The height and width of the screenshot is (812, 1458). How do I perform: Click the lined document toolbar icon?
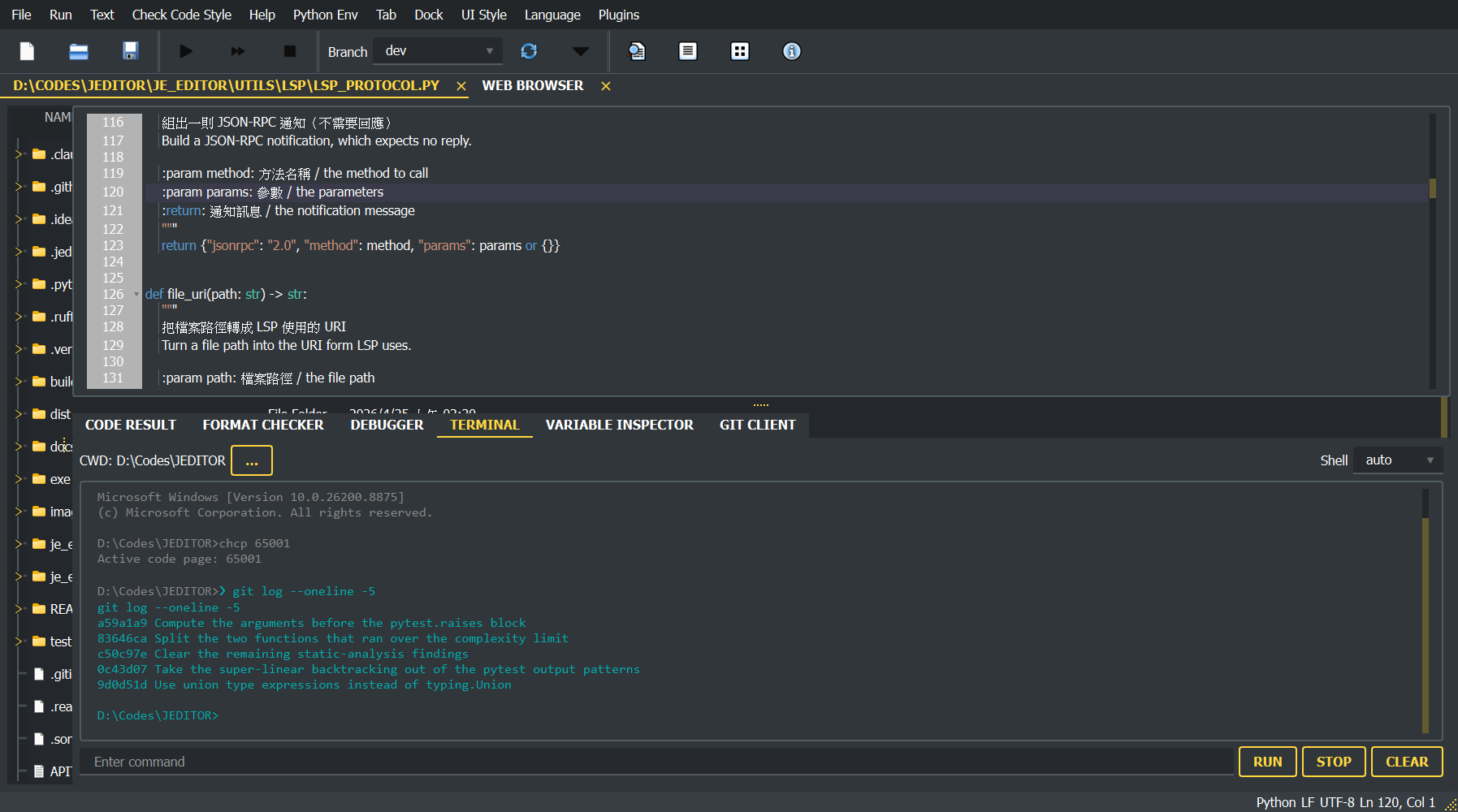point(688,51)
